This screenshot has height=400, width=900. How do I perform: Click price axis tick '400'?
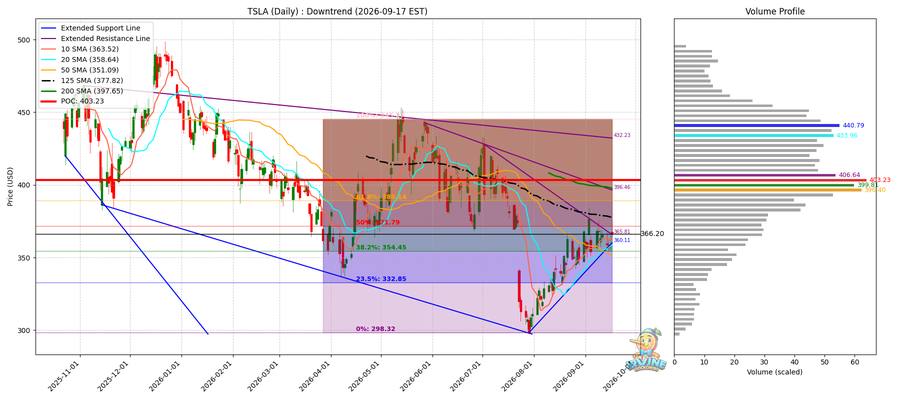click(x=25, y=185)
